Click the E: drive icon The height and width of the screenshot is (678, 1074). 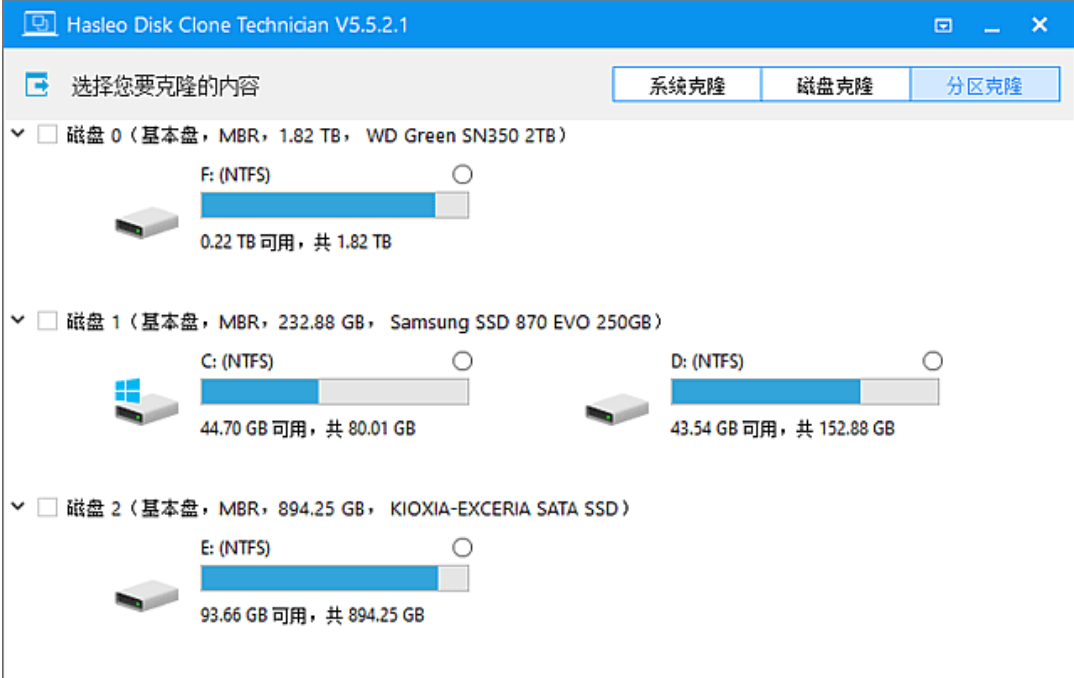tap(146, 597)
